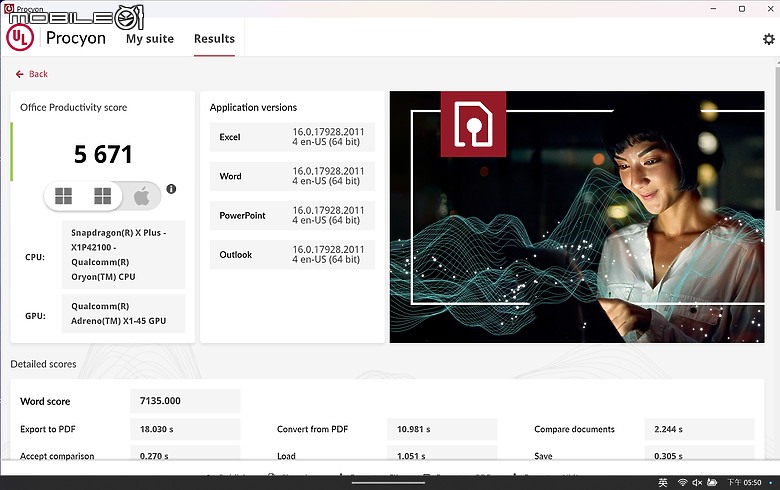
Task: Click the Application versions heading
Action: 253,107
